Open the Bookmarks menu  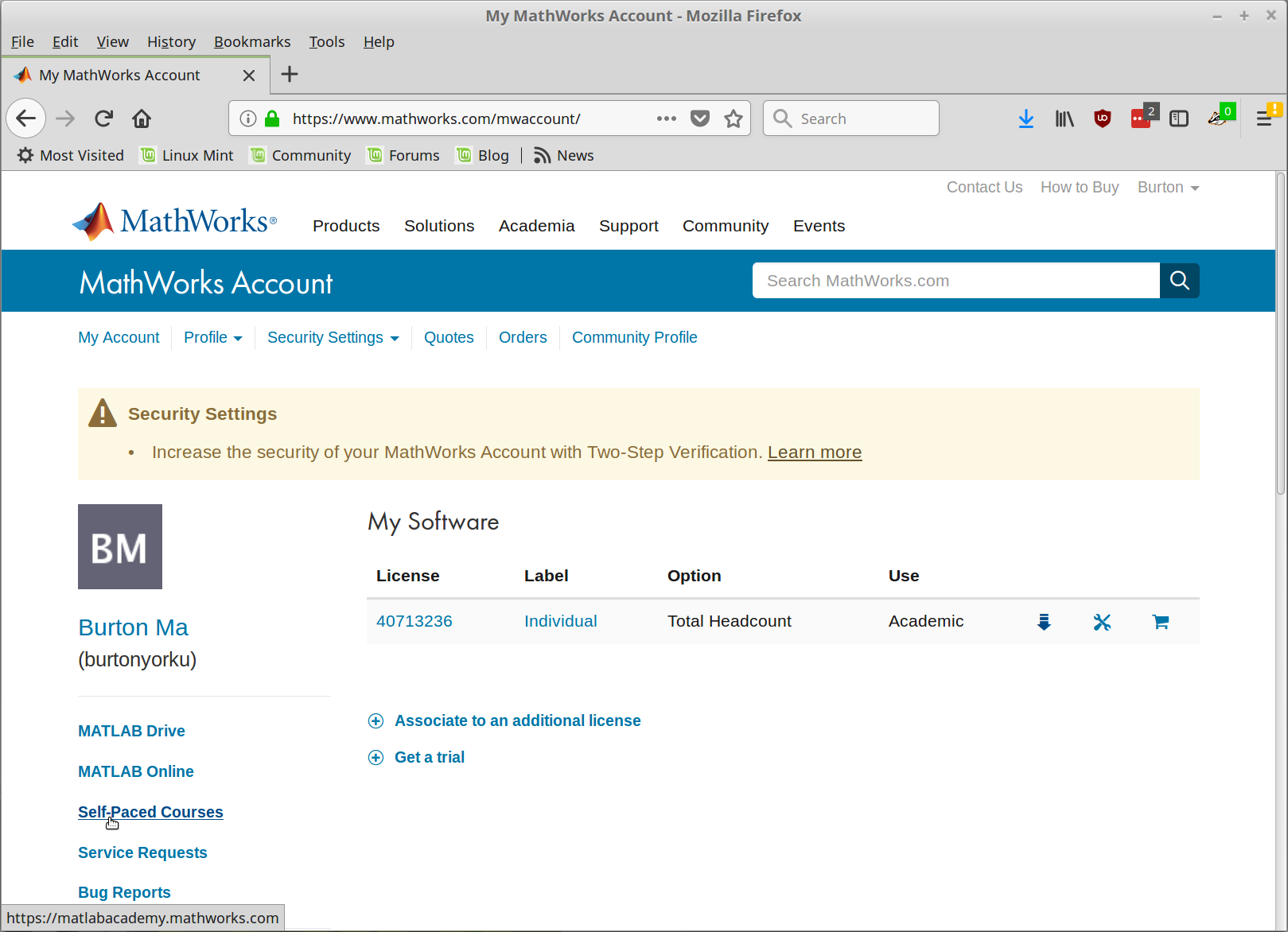252,41
